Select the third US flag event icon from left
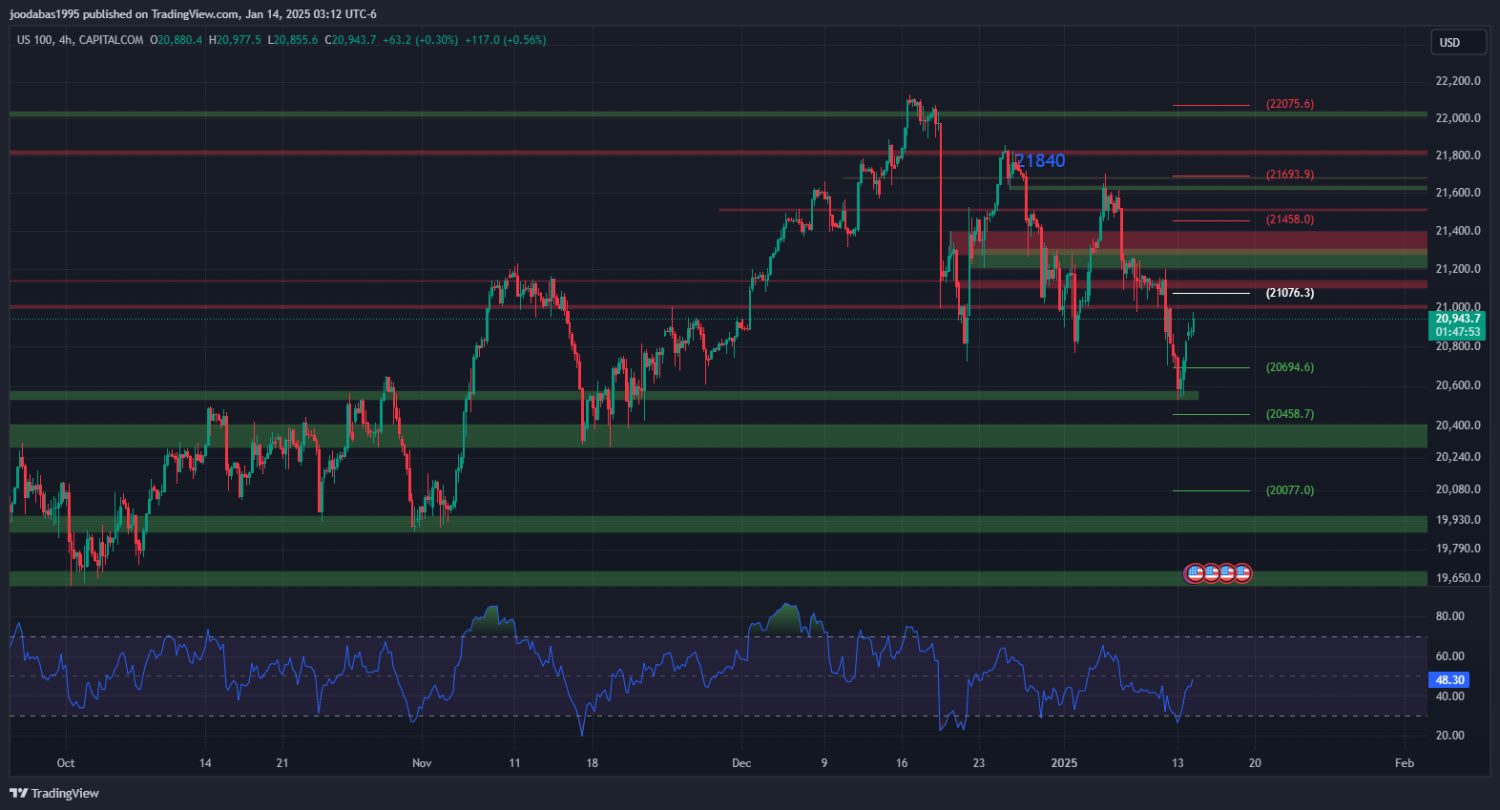Image resolution: width=1500 pixels, height=810 pixels. [x=1226, y=573]
